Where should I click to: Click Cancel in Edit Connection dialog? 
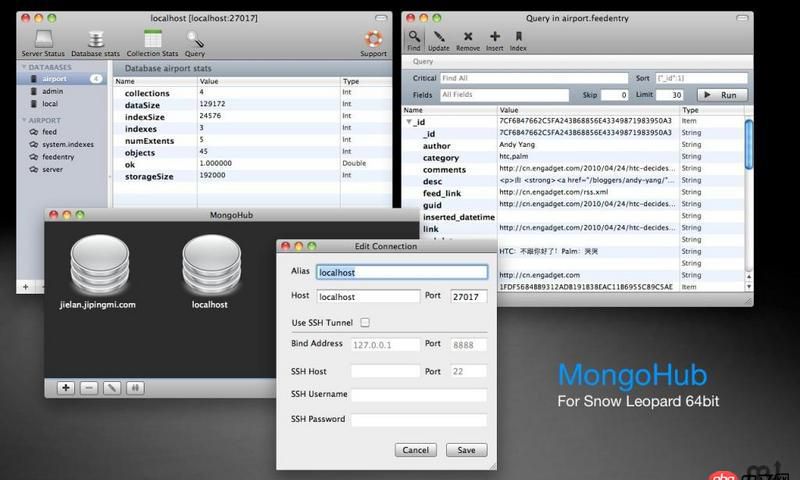(x=416, y=450)
